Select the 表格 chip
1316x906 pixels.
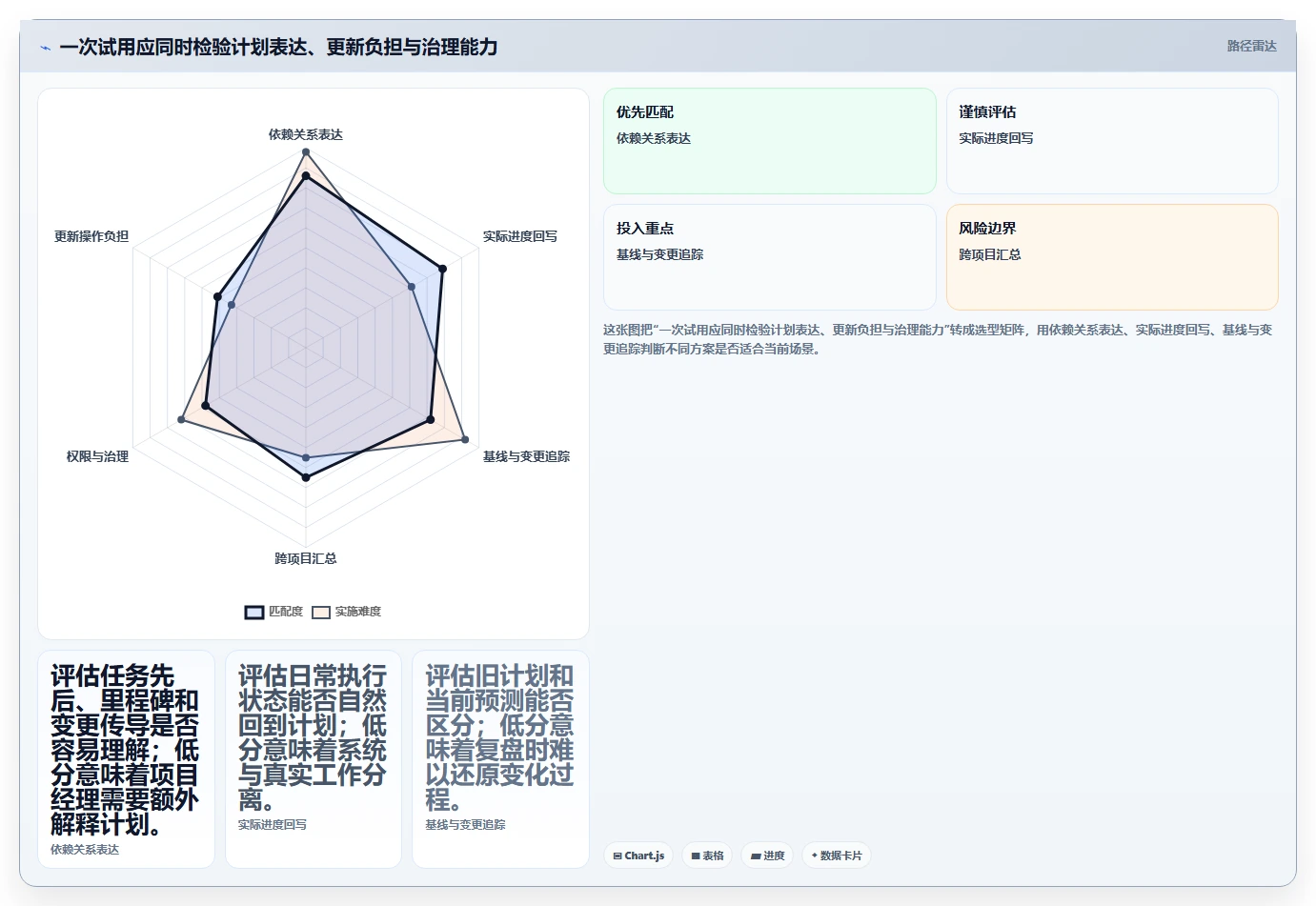(707, 856)
